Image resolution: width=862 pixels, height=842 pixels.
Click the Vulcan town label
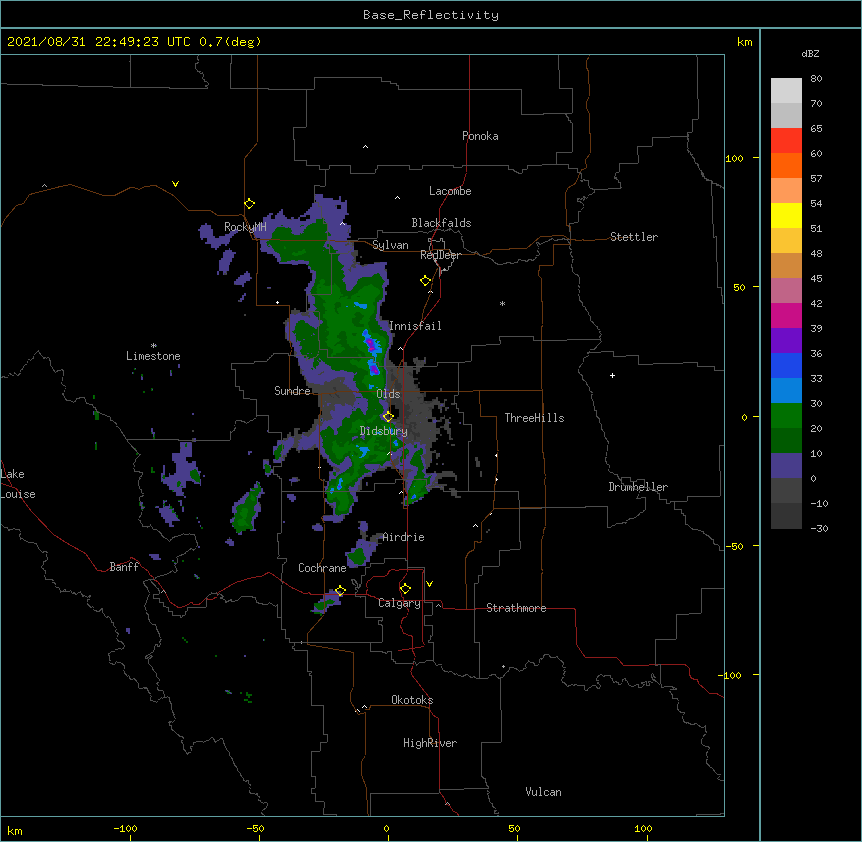pos(543,792)
